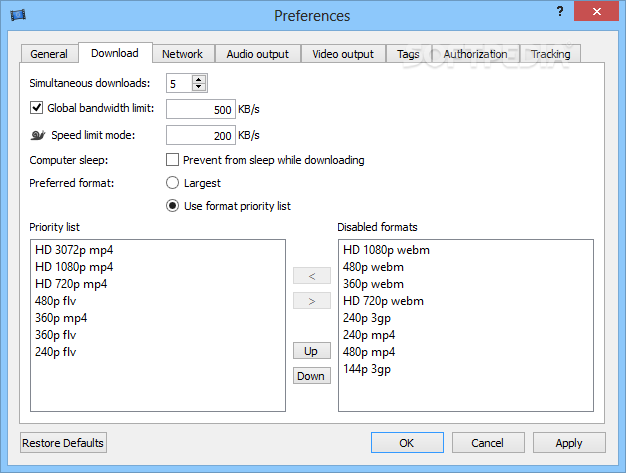Close the Preferences dialog
The width and height of the screenshot is (626, 473).
click(x=596, y=11)
